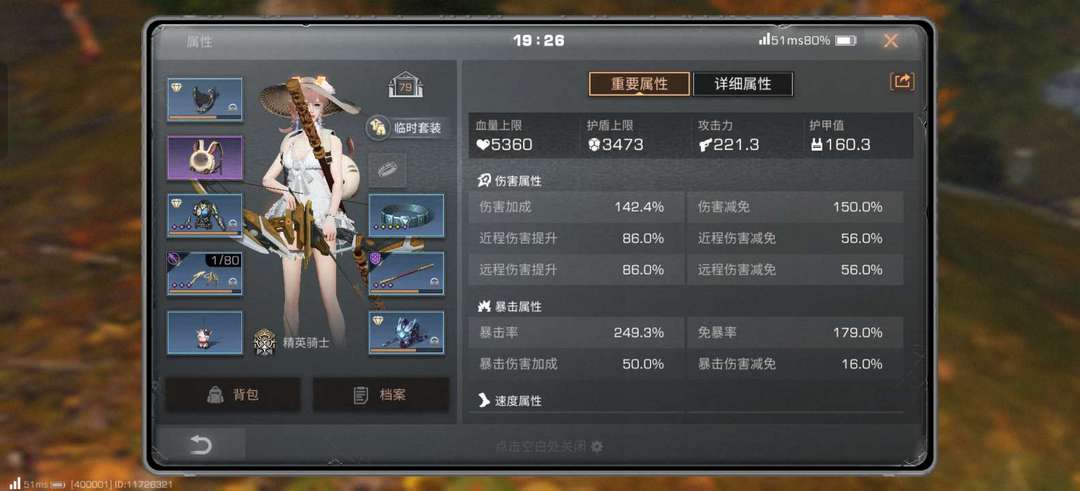Select the blue boots equipment slot
This screenshot has height=491, width=1080.
(406, 333)
